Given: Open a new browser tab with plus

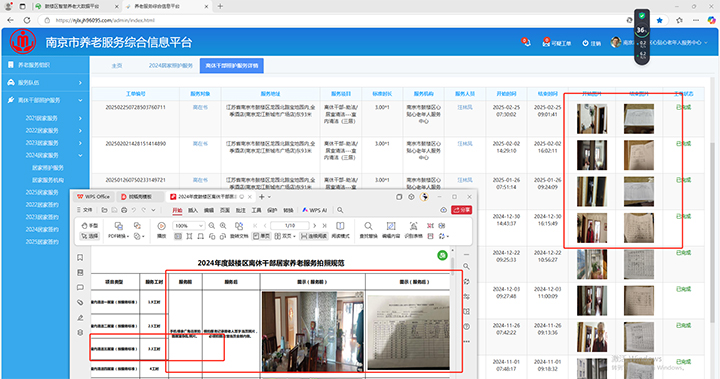Looking at the screenshot, I should point(220,6).
